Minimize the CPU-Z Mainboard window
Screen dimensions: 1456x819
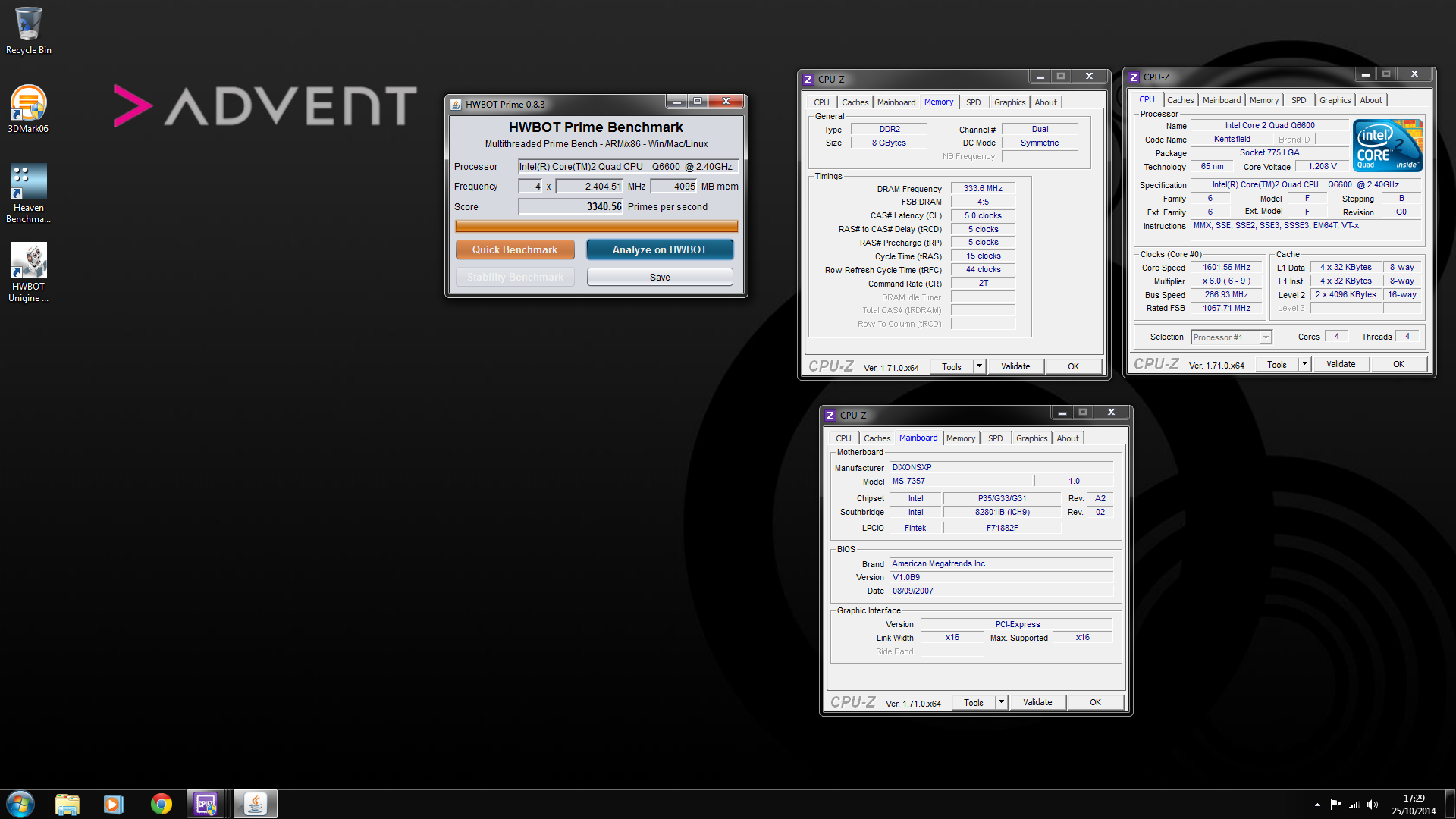(1062, 413)
